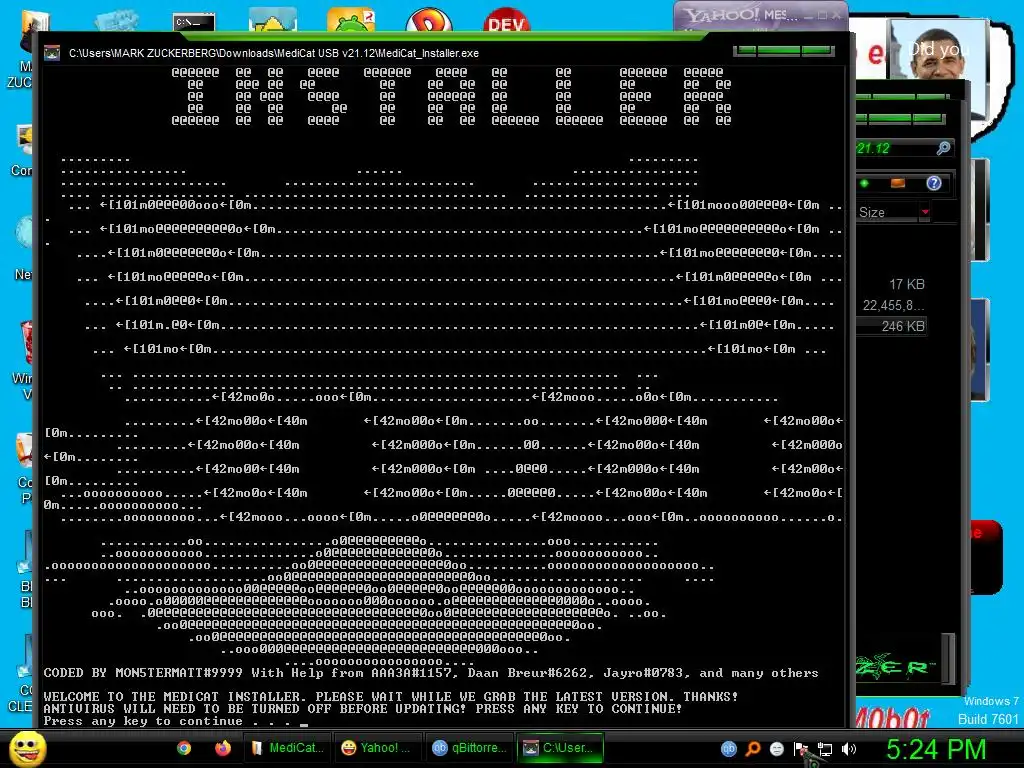The height and width of the screenshot is (768, 1024).
Task: Click the CODED BY MON5TERMATT#9999 credits line
Action: [431, 673]
